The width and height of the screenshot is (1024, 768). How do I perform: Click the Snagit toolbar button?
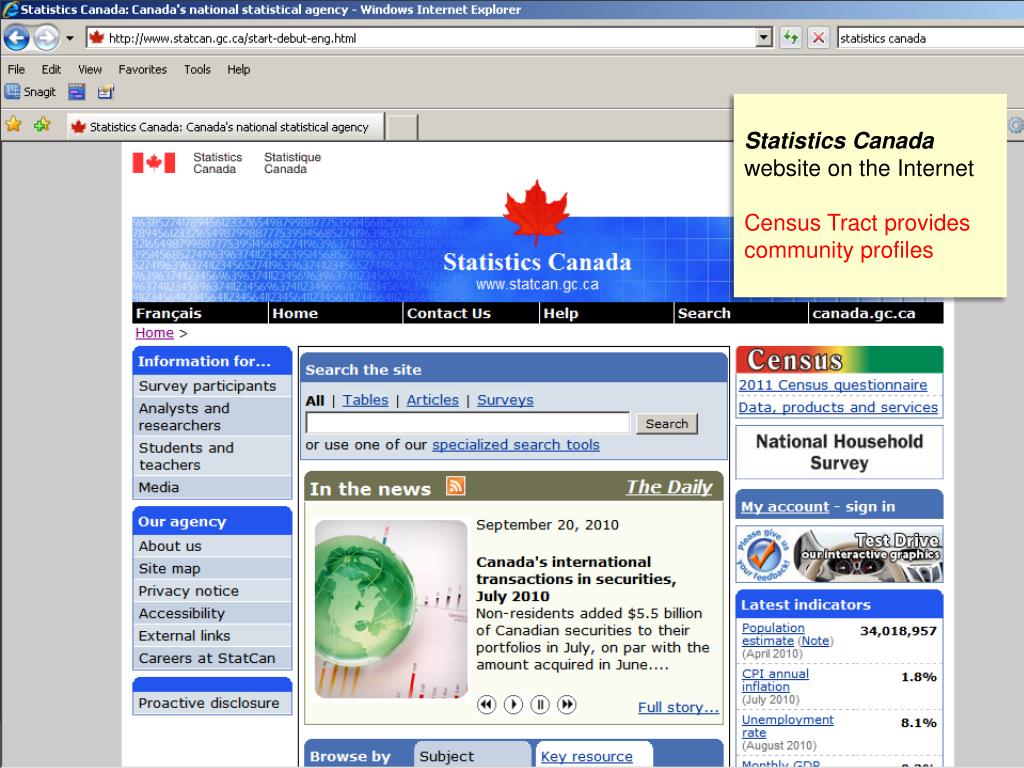tap(31, 91)
